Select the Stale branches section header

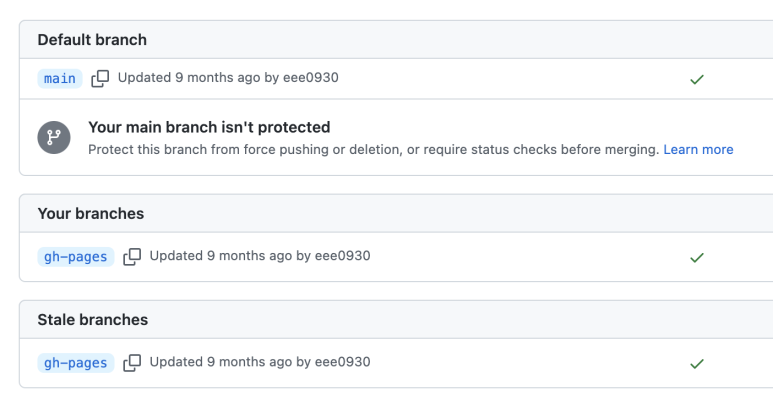pos(93,320)
